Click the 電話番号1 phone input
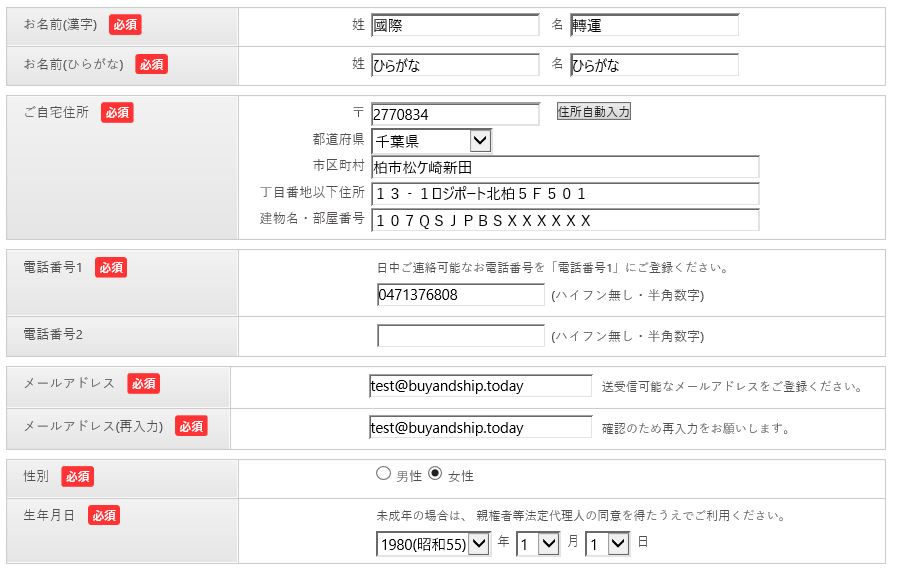899x573 pixels. (x=460, y=295)
